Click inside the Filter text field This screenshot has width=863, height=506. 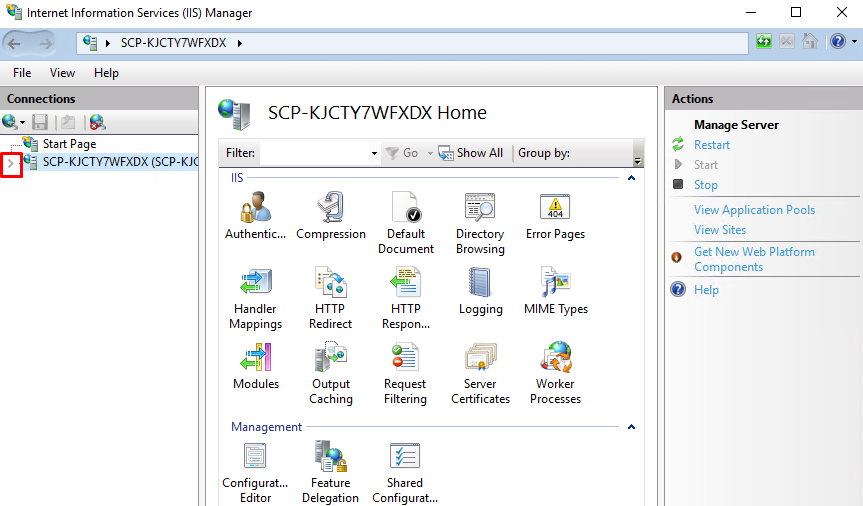coord(315,153)
